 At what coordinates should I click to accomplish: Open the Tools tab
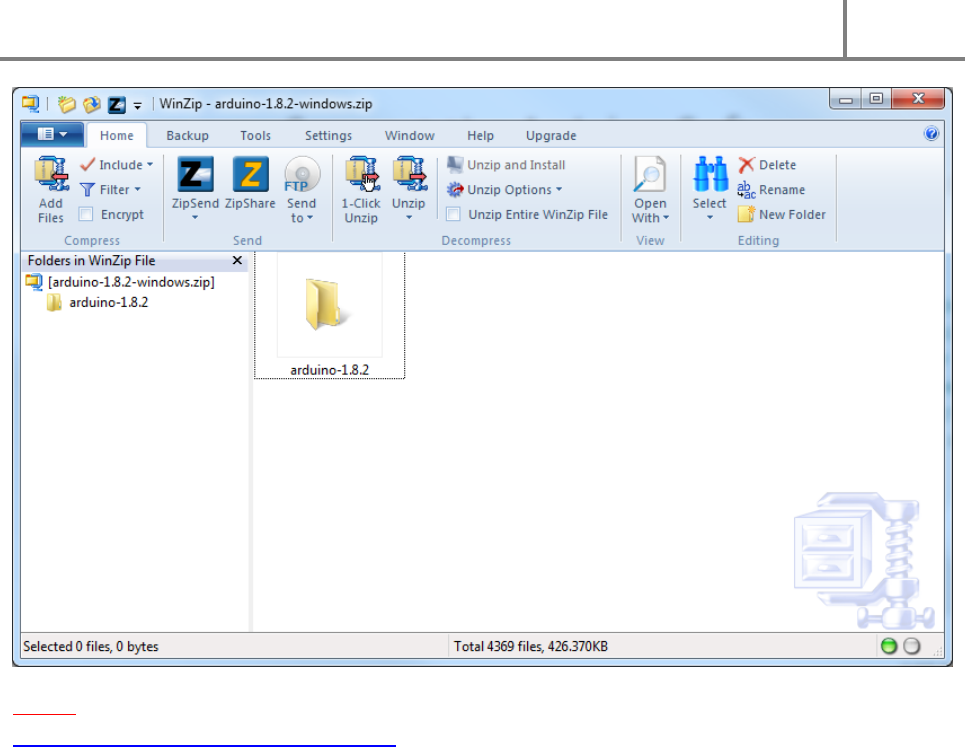[x=255, y=135]
